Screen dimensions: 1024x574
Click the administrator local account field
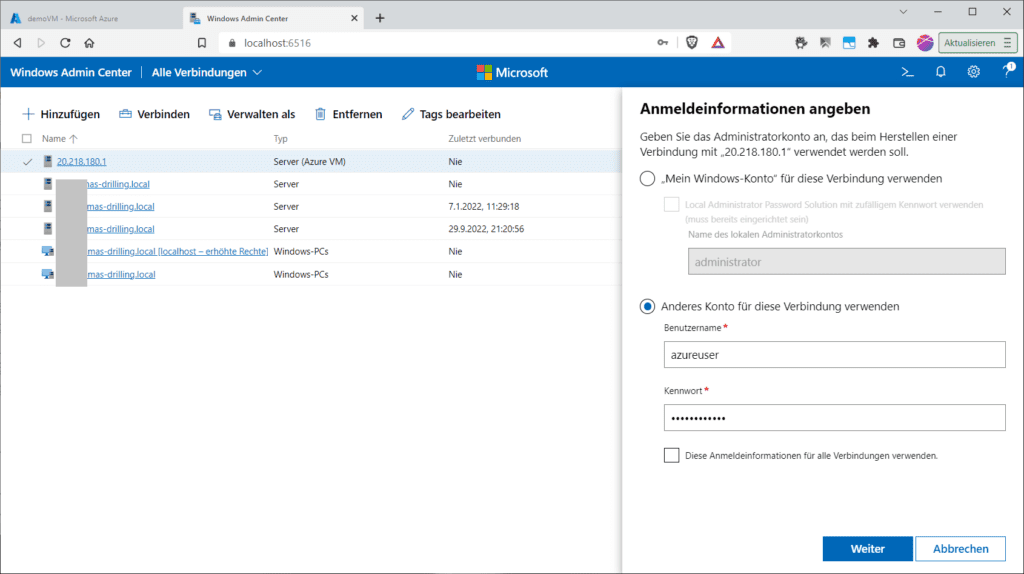point(846,261)
